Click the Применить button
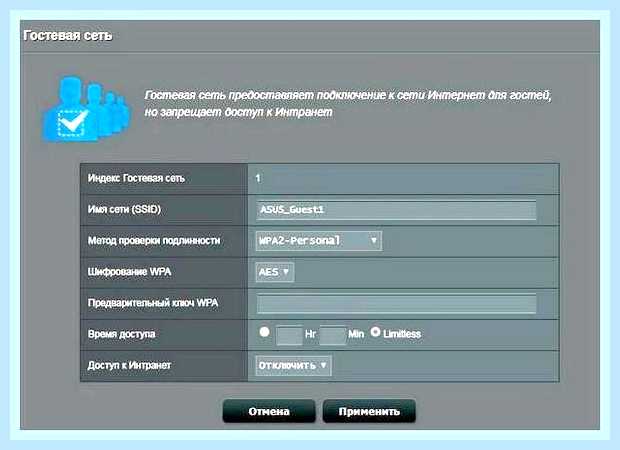The image size is (620, 450). tap(369, 411)
